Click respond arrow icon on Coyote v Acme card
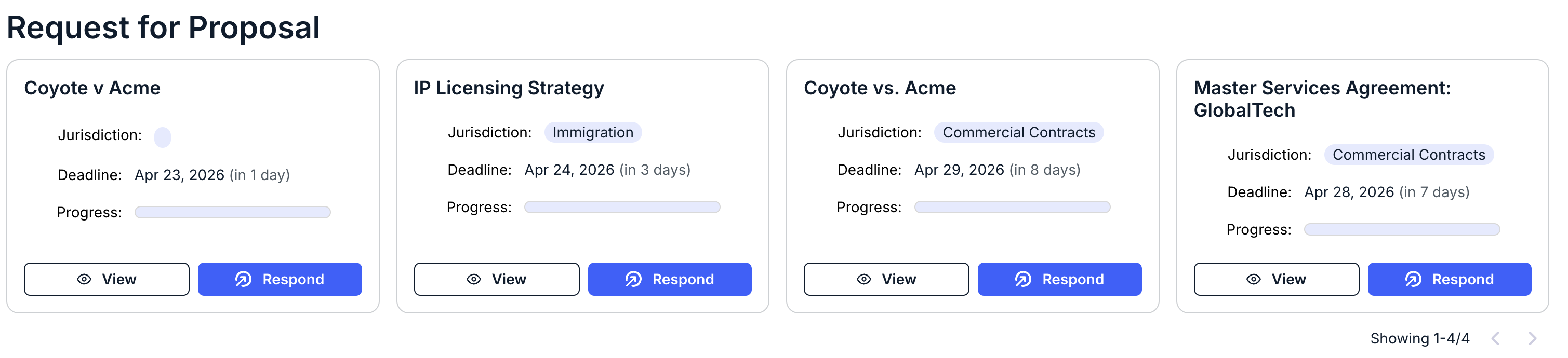 [x=244, y=279]
